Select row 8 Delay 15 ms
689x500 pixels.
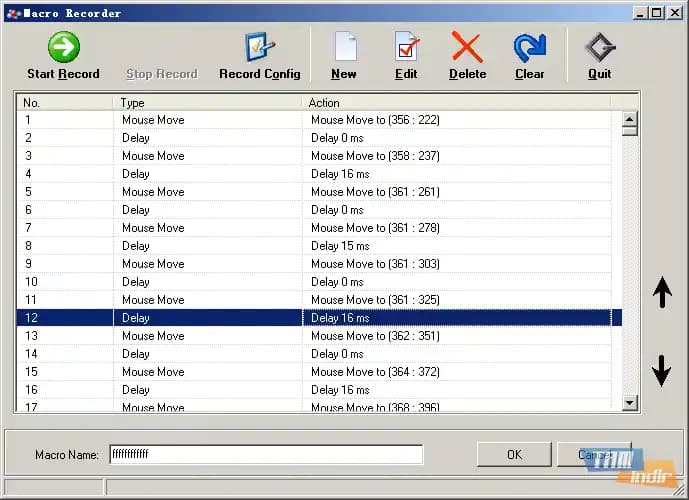point(340,246)
